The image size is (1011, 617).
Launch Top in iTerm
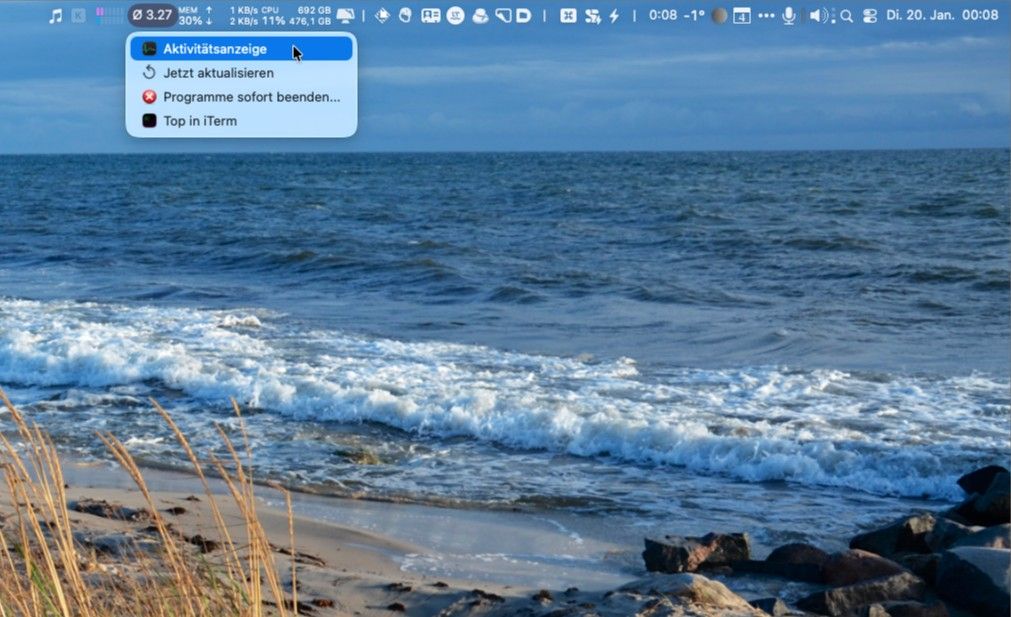coord(200,121)
